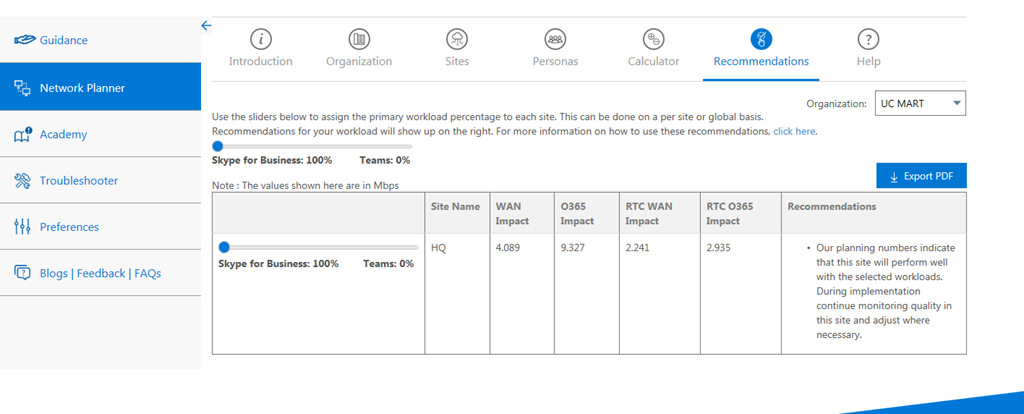Click the Organization building icon
Viewport: 1024px width, 414px height.
358,39
